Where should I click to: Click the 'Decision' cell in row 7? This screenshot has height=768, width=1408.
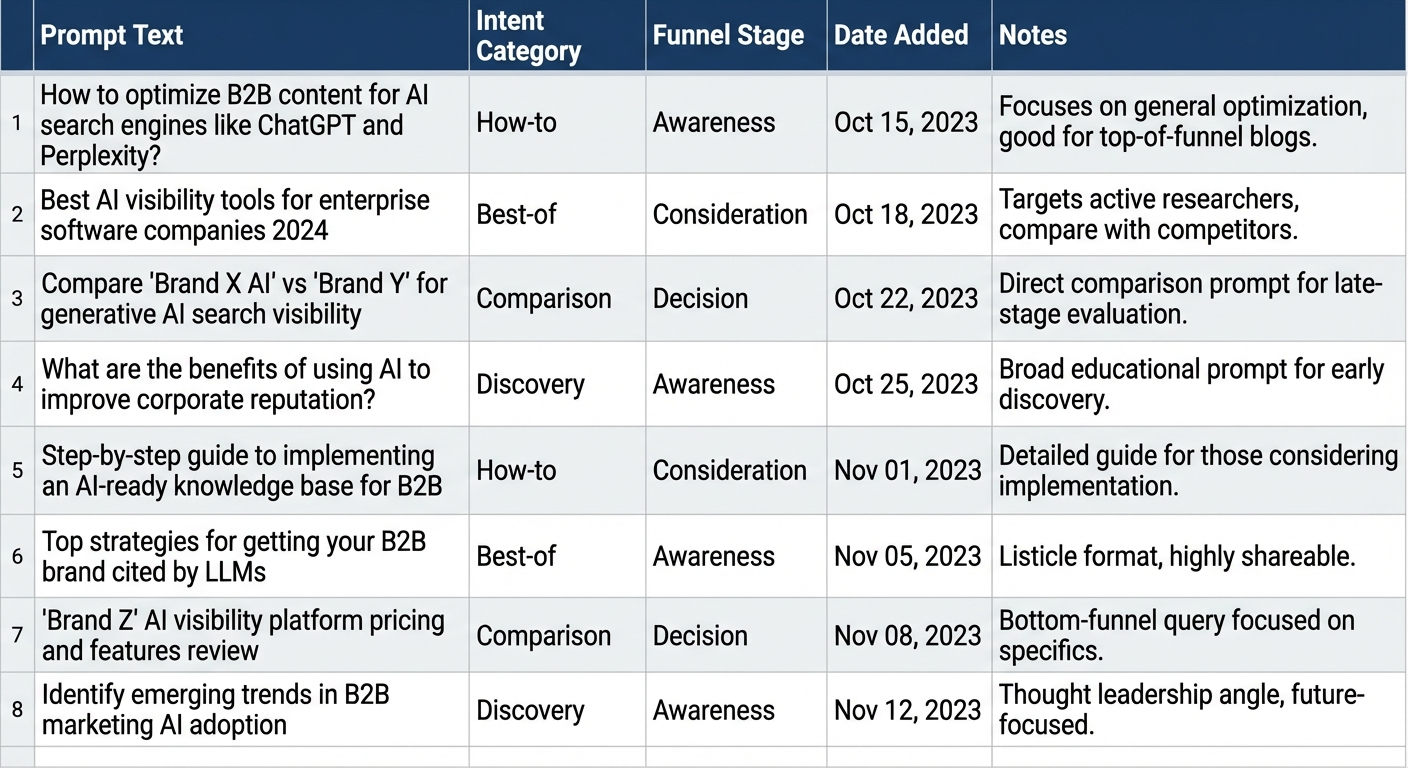(700, 636)
